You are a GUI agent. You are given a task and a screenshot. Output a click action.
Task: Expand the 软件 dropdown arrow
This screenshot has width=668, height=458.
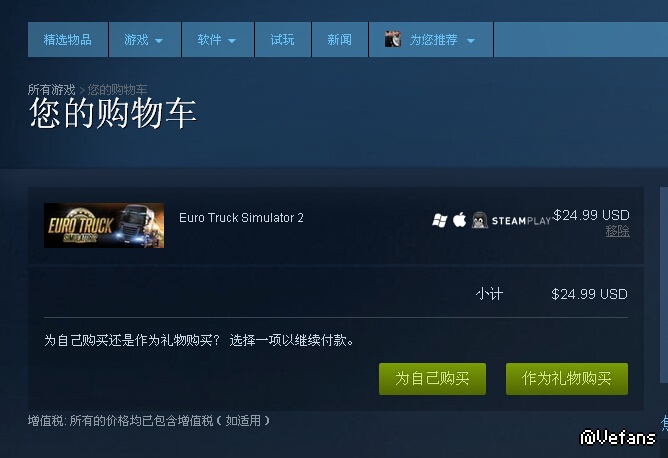(232, 41)
